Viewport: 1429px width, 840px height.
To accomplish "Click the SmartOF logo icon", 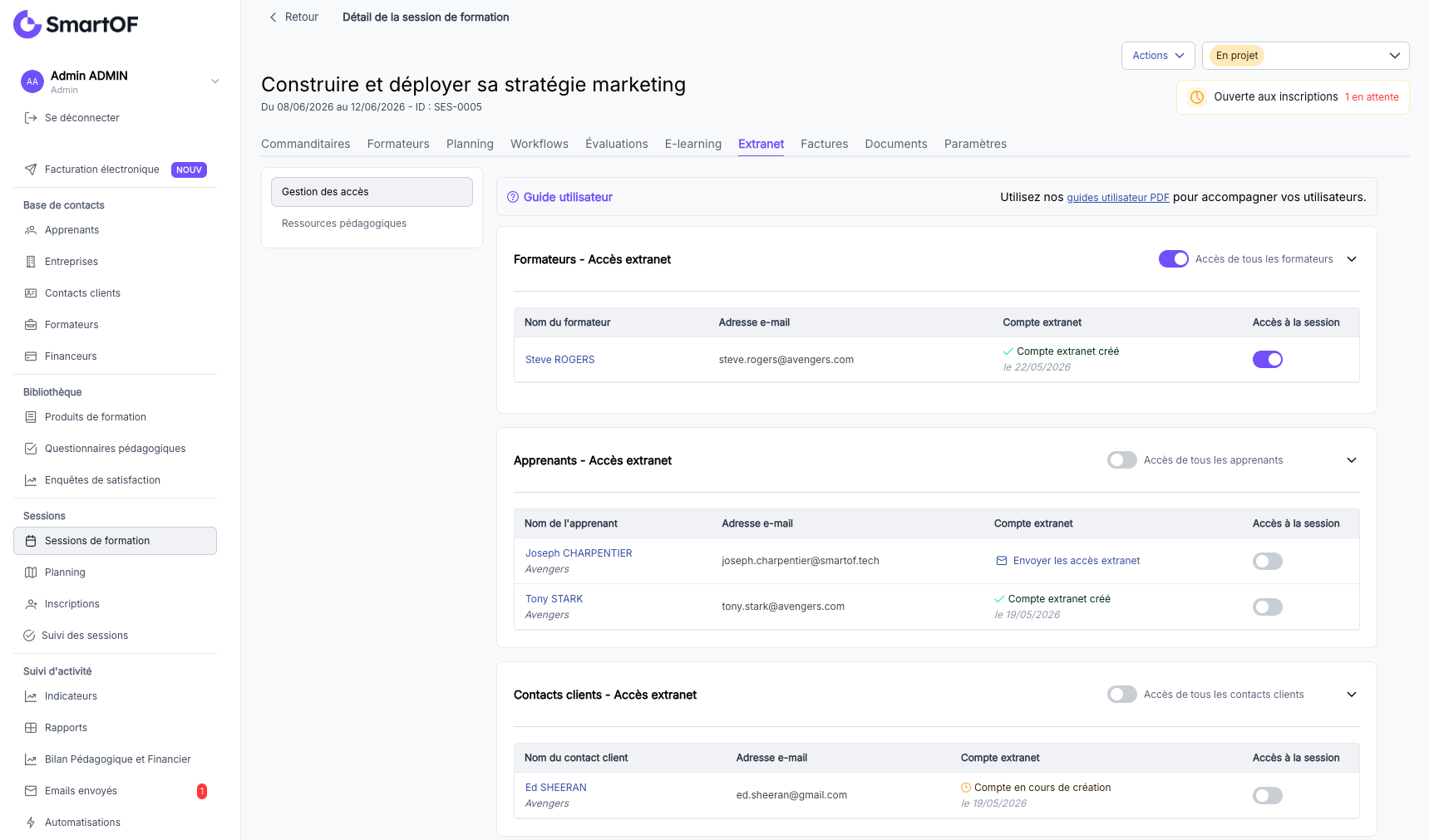I will pos(27,24).
